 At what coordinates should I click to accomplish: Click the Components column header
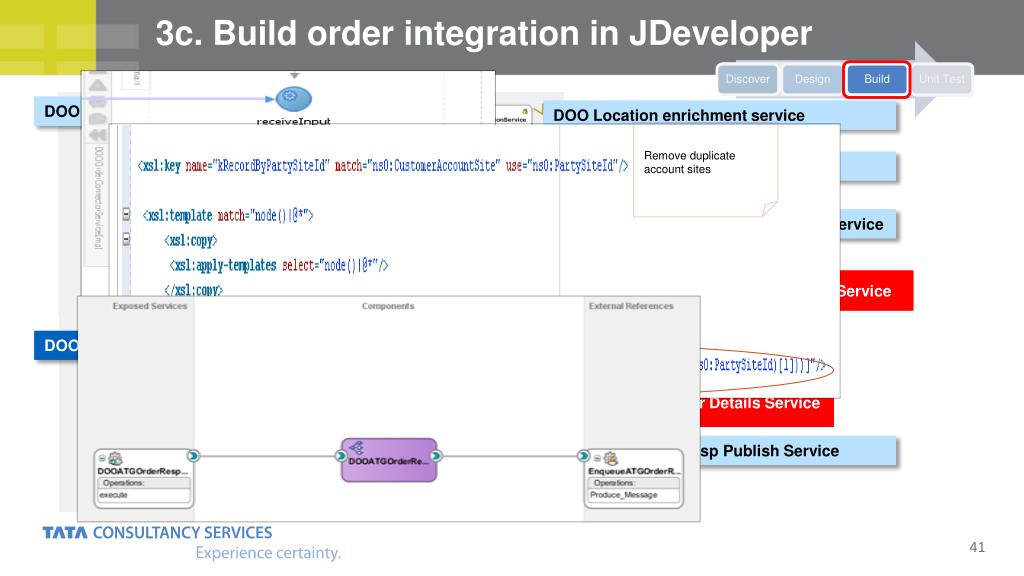pyautogui.click(x=388, y=306)
